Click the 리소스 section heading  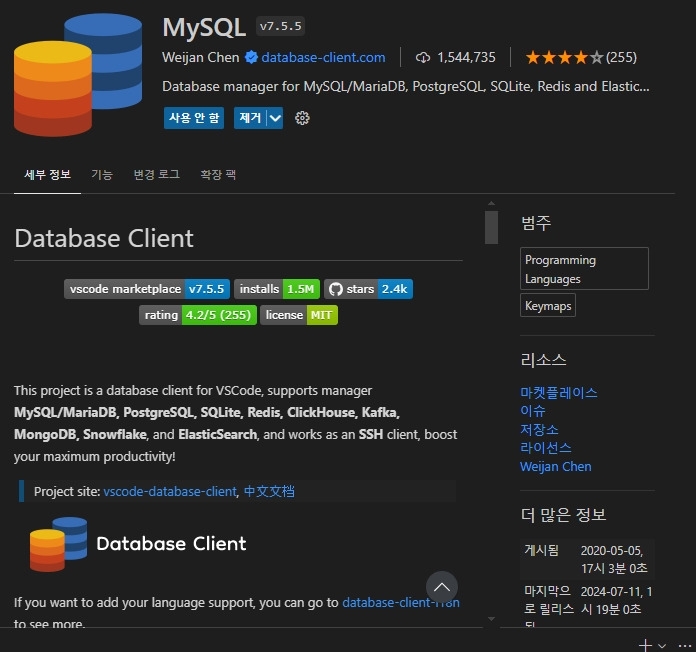coord(544,360)
